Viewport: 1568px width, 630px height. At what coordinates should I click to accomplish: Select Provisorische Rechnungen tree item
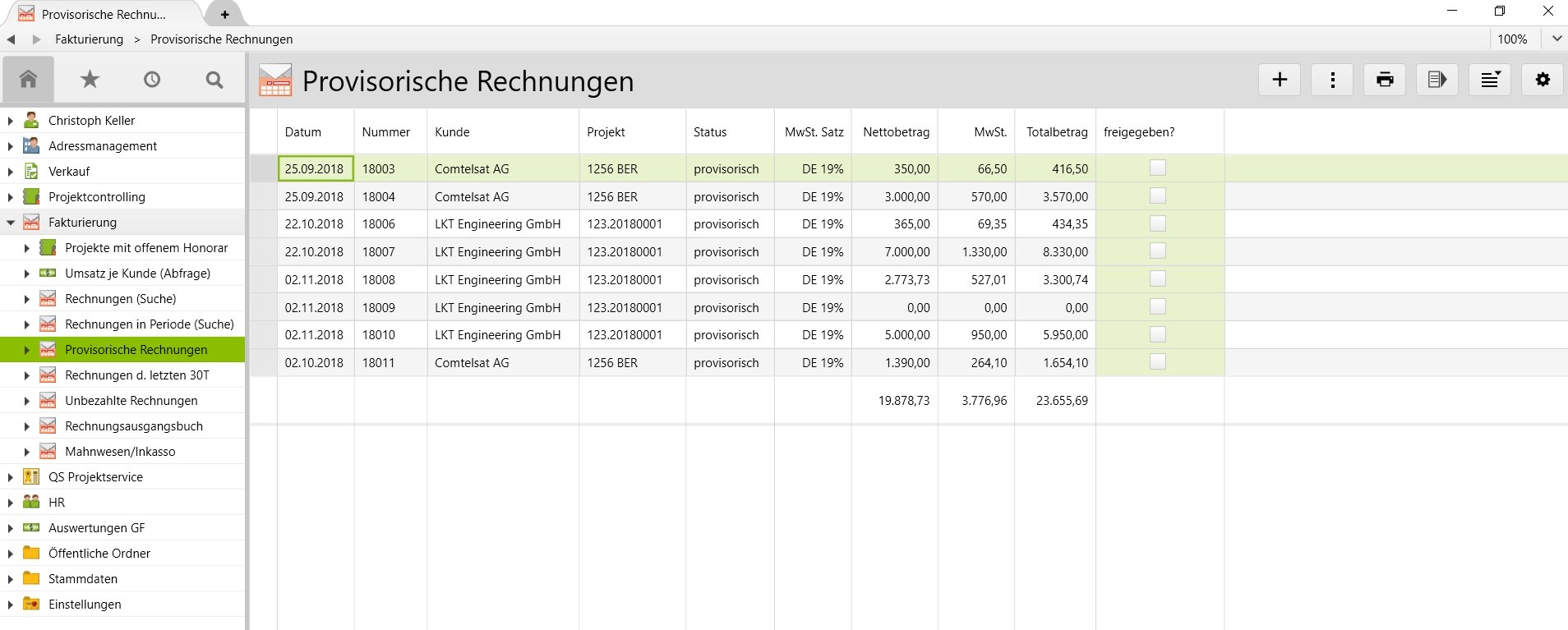122,349
